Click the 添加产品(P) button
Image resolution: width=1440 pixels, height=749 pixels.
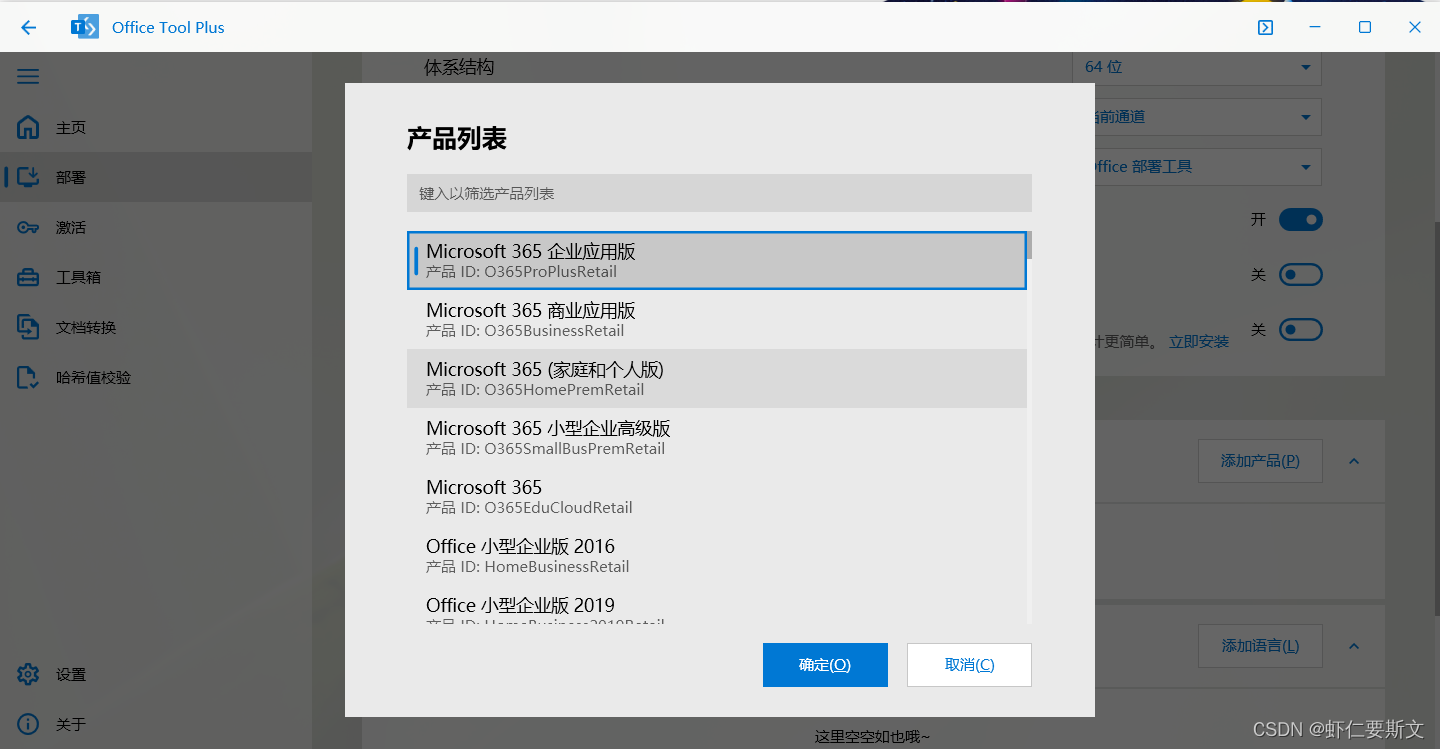pyautogui.click(x=1260, y=461)
